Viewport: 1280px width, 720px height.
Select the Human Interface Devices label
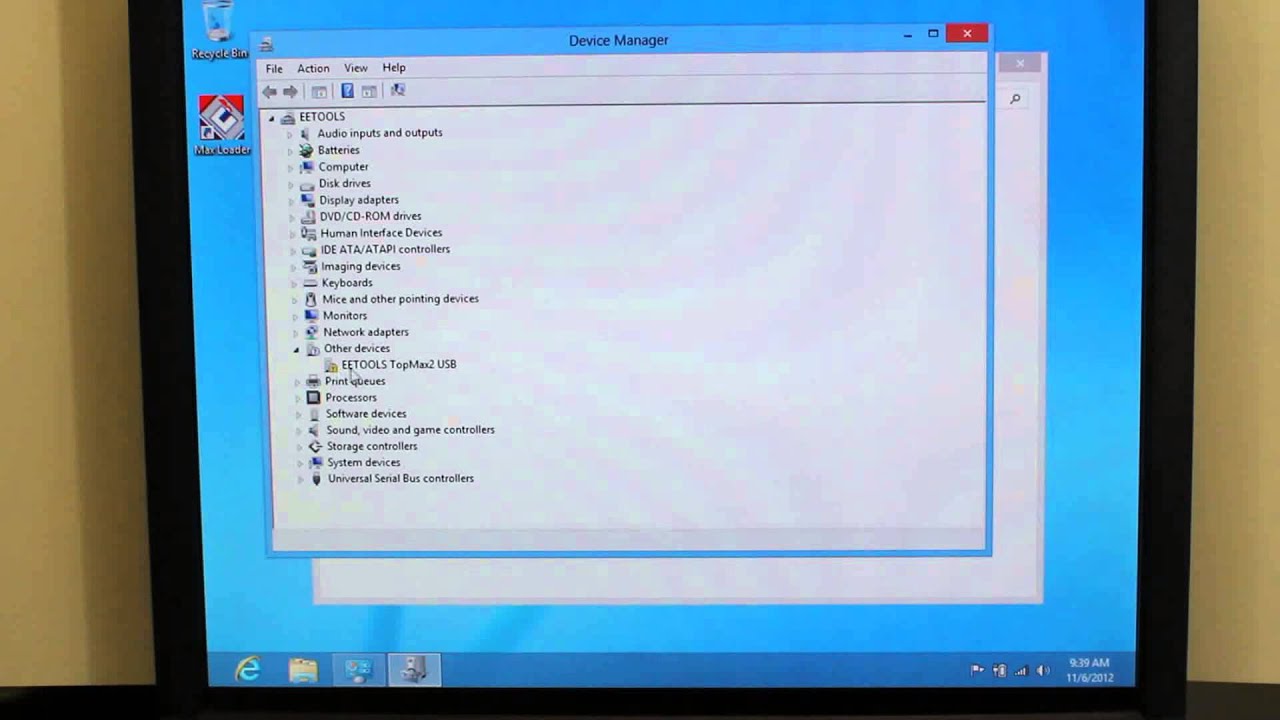point(381,233)
